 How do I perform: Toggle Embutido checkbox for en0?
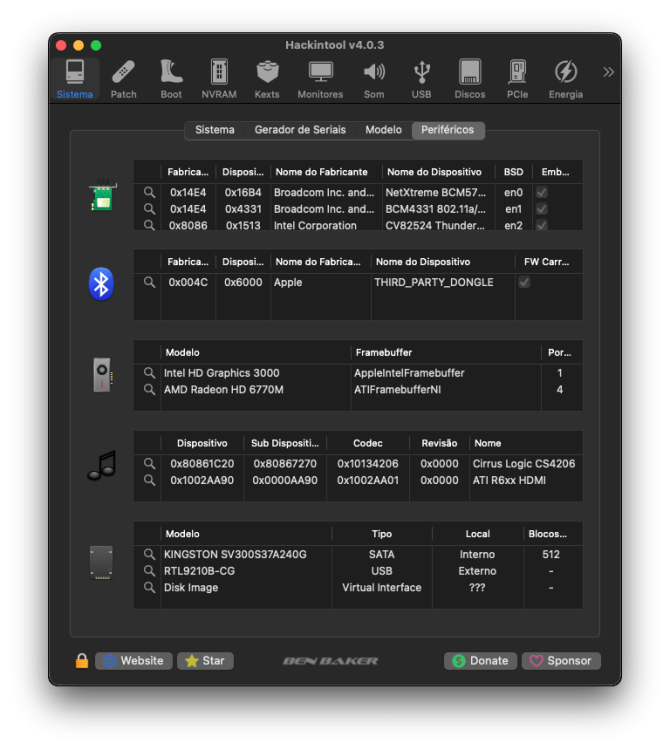tap(541, 192)
